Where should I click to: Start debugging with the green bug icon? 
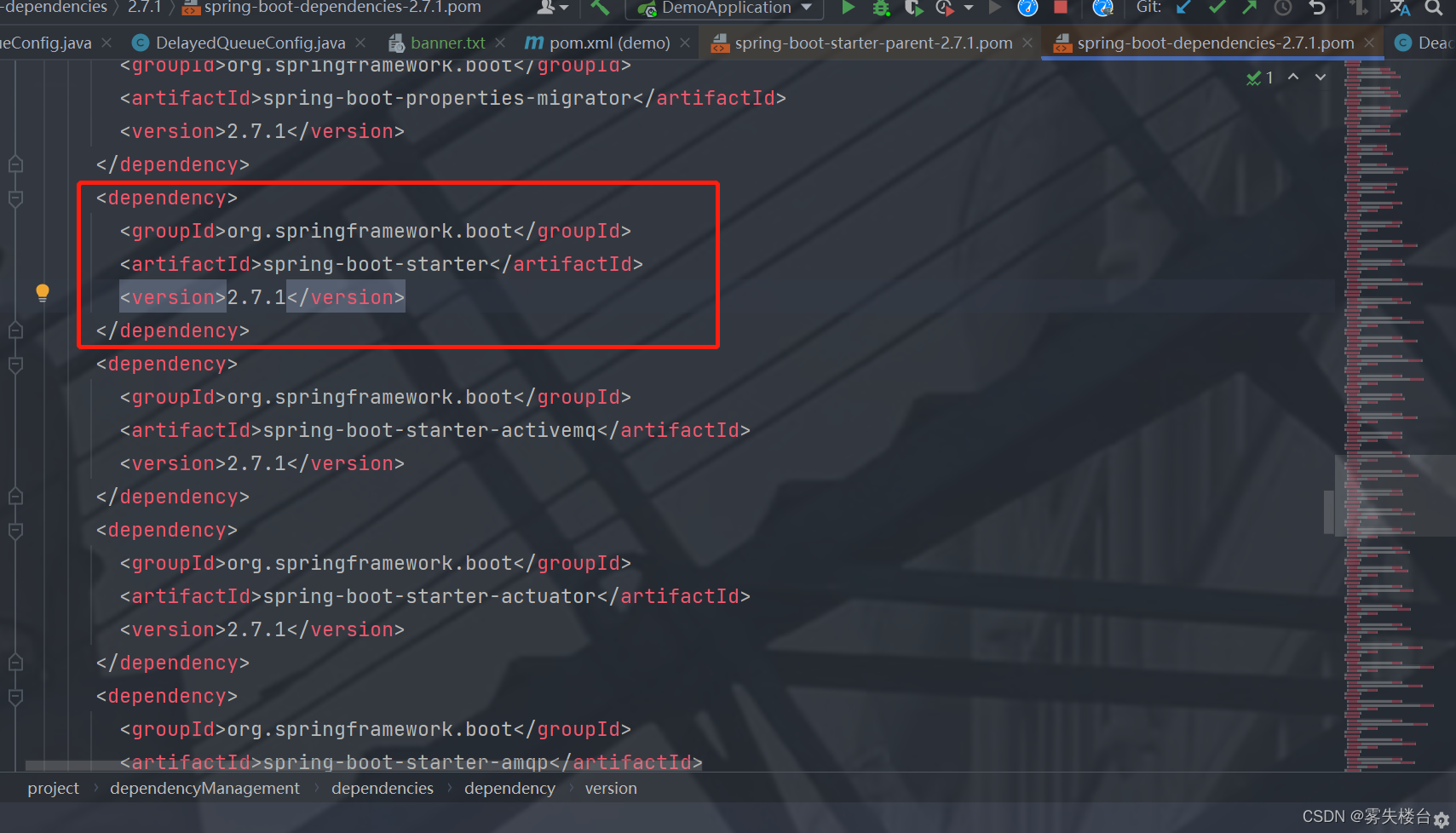pyautogui.click(x=881, y=8)
